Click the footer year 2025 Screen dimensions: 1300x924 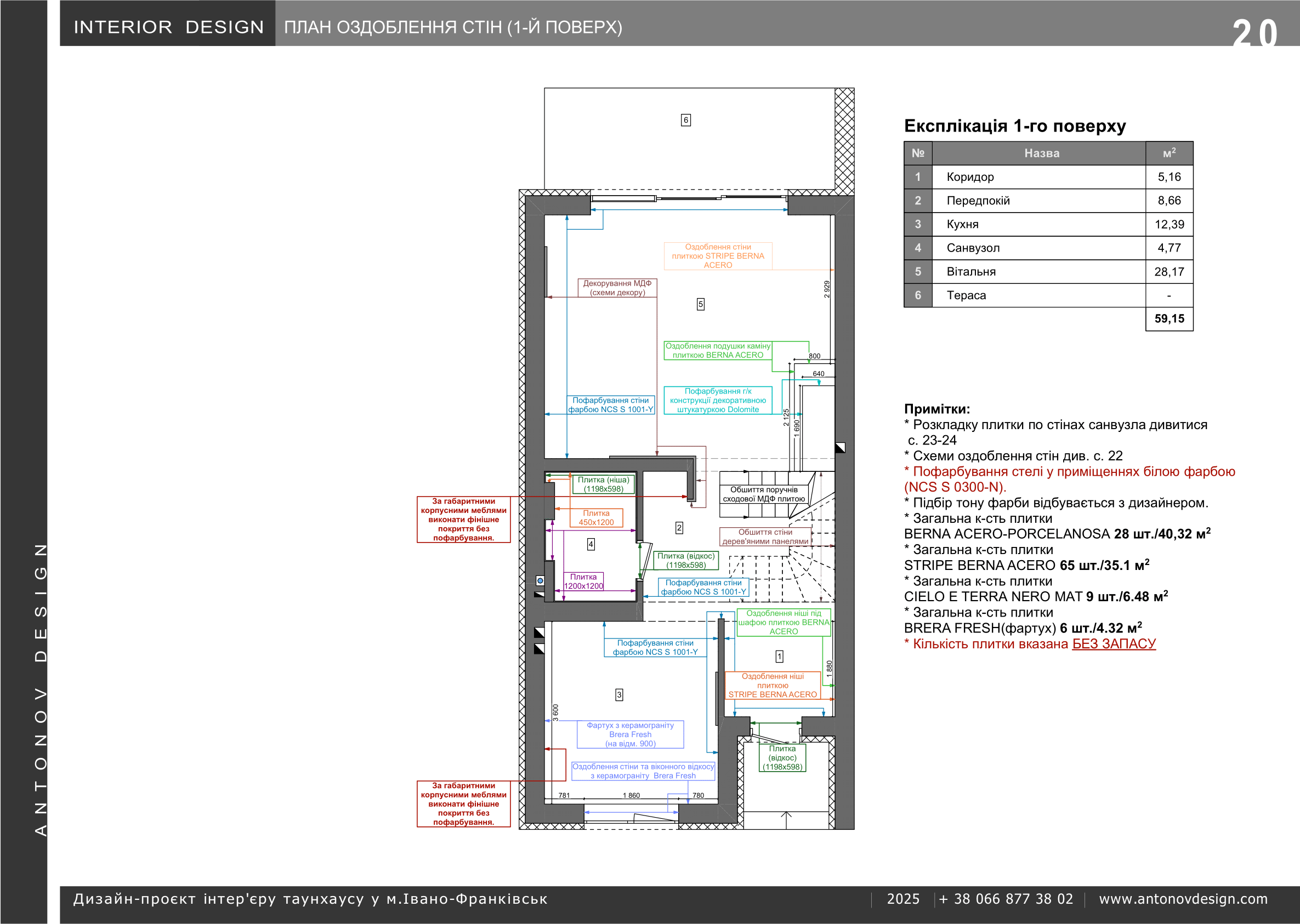coord(903,899)
